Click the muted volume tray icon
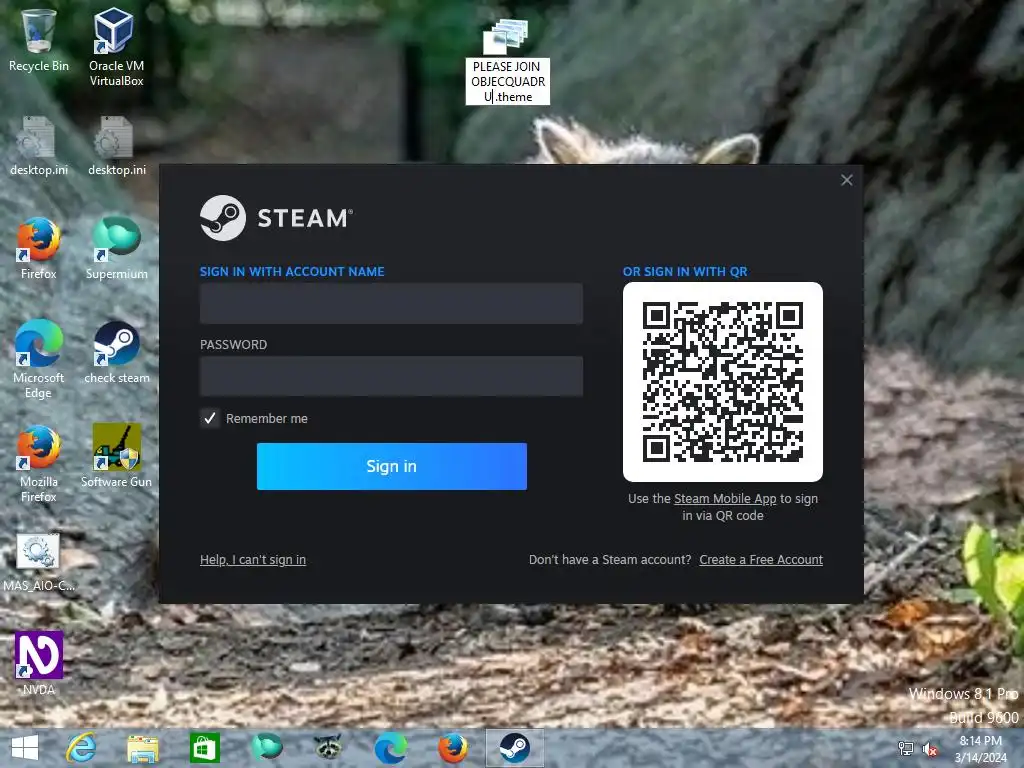Image resolution: width=1024 pixels, height=768 pixels. pos(929,748)
